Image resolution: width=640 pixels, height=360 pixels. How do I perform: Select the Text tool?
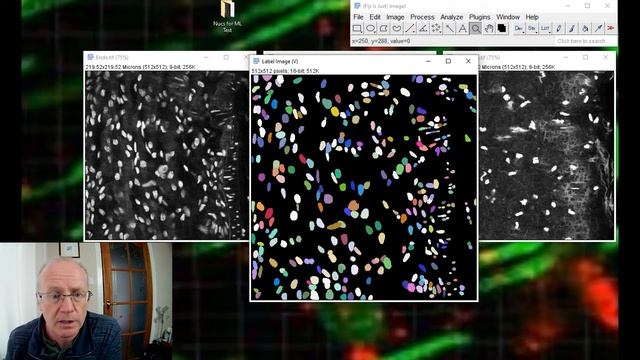[462, 28]
